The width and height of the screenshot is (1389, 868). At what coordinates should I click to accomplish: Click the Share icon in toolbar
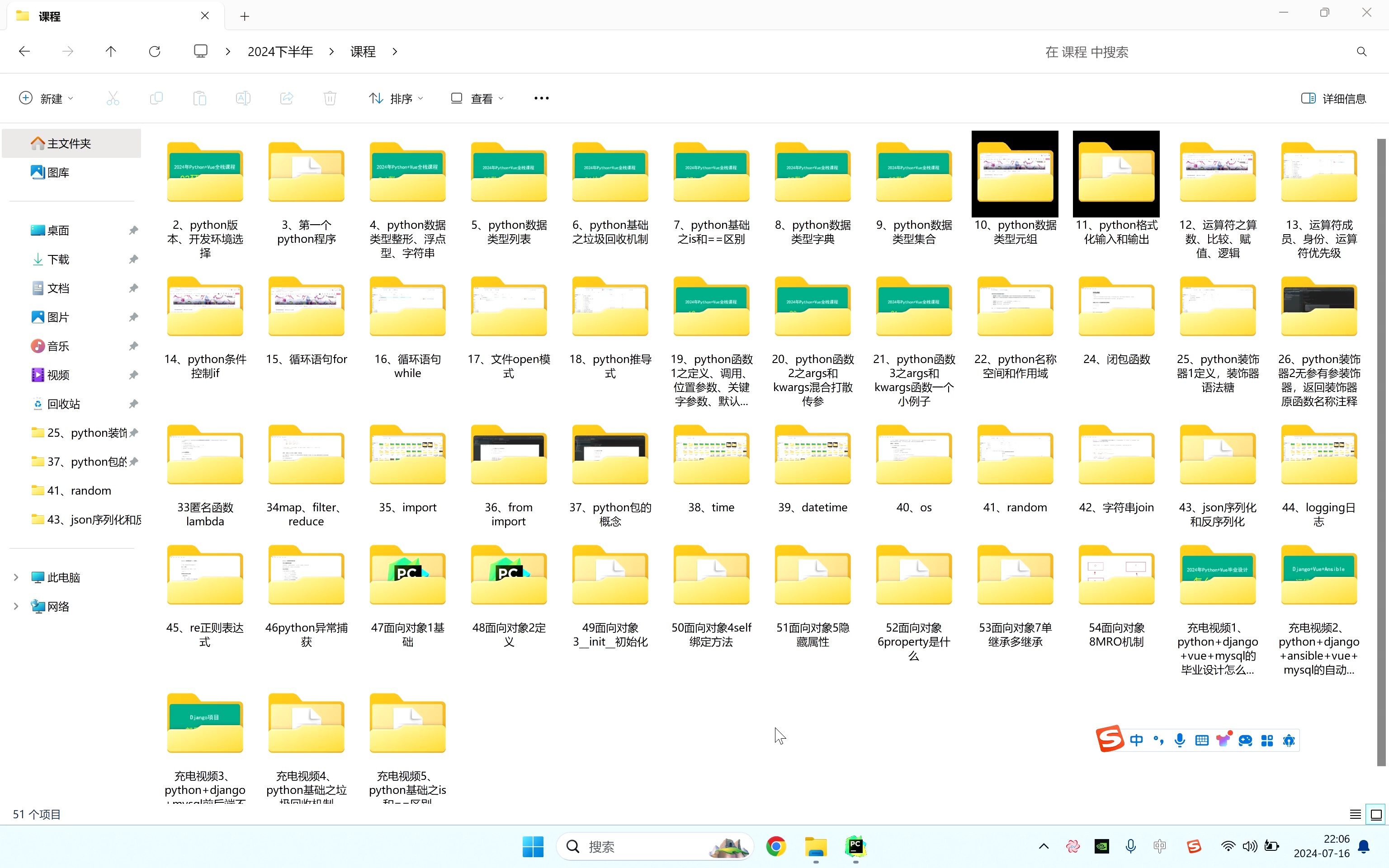tap(286, 98)
